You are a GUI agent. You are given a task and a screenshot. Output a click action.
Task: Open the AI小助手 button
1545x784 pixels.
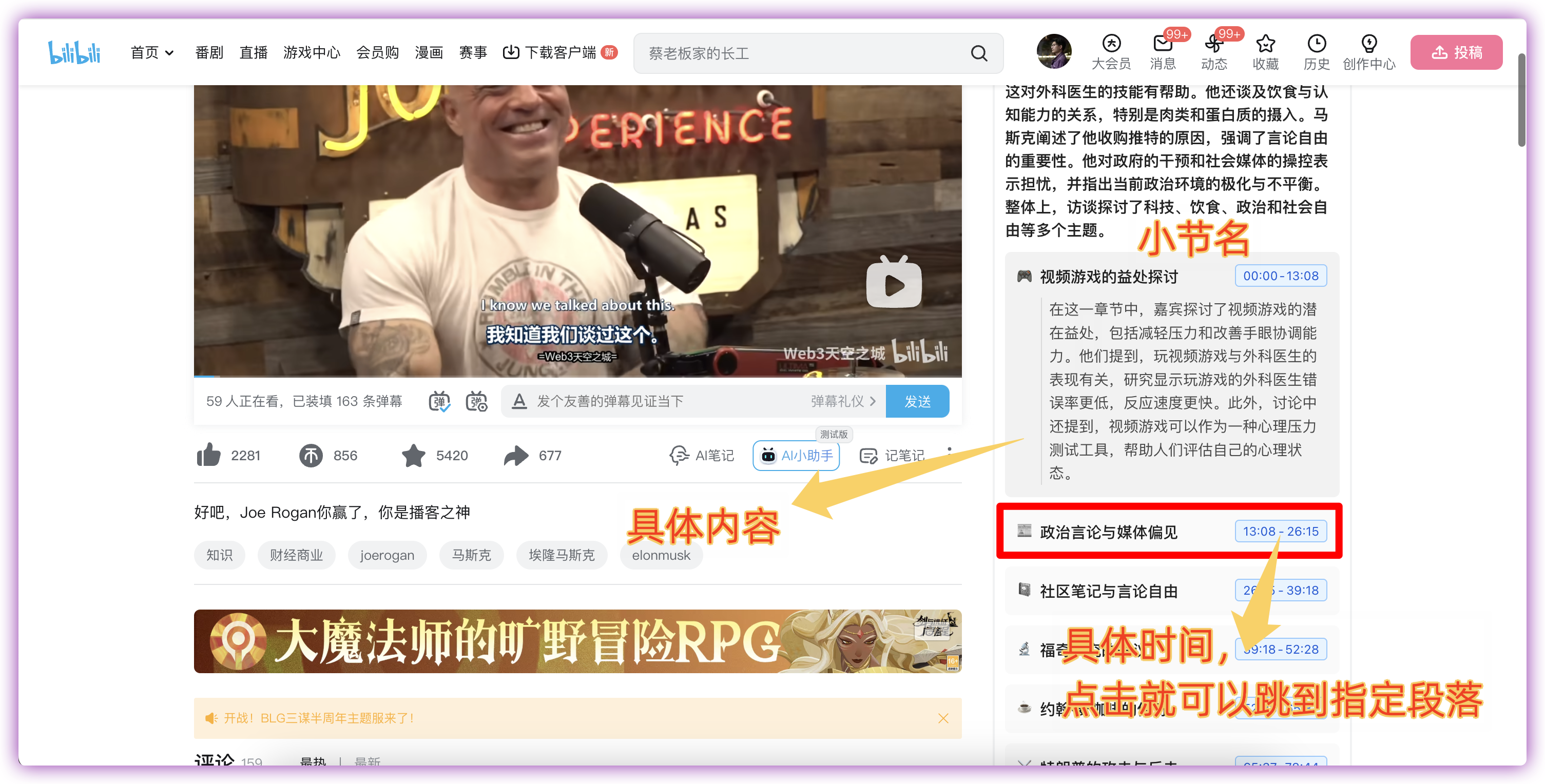796,456
